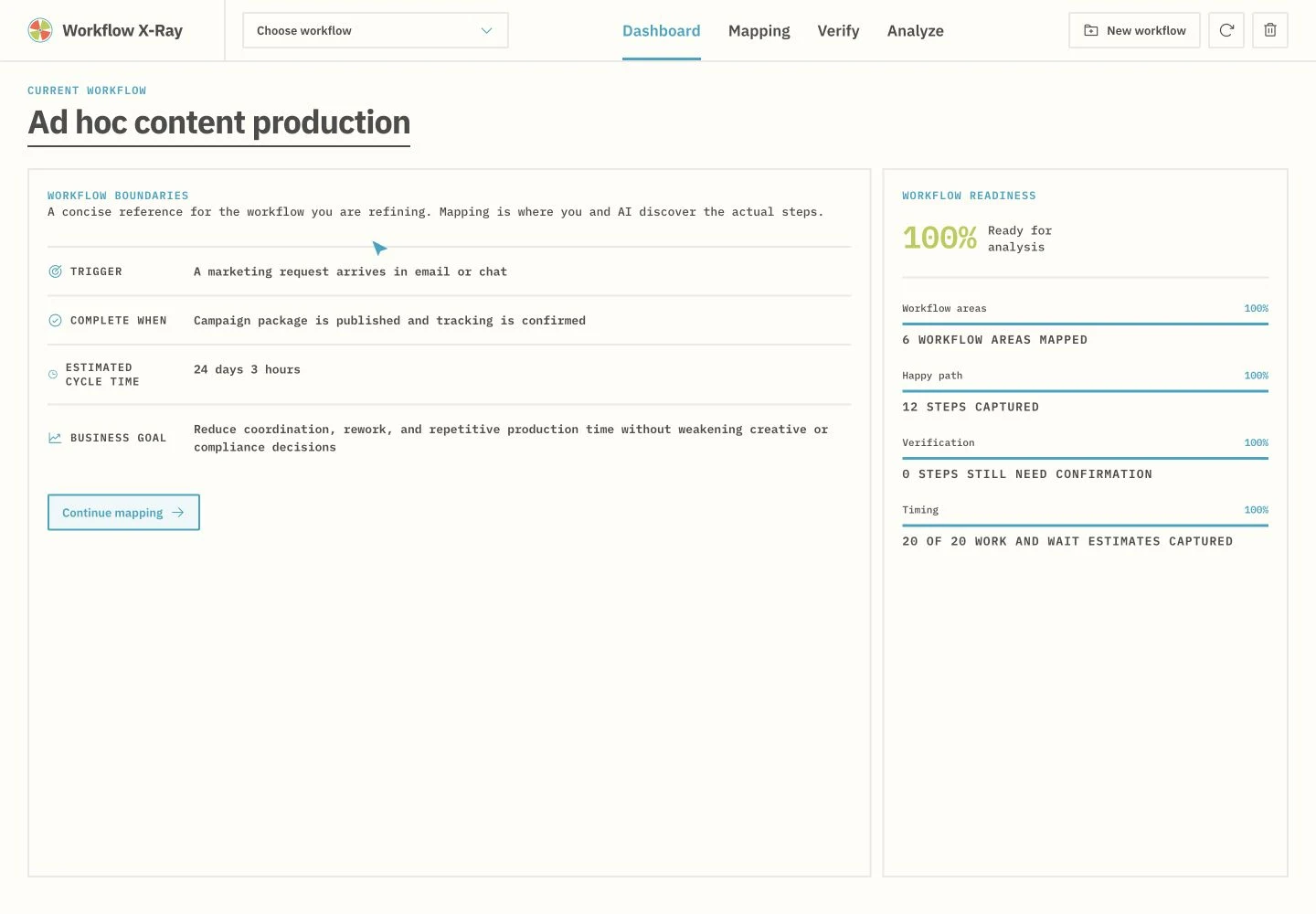Screen dimensions: 1316x914
Task: Click the arrow in Continue mapping
Action: pos(178,513)
